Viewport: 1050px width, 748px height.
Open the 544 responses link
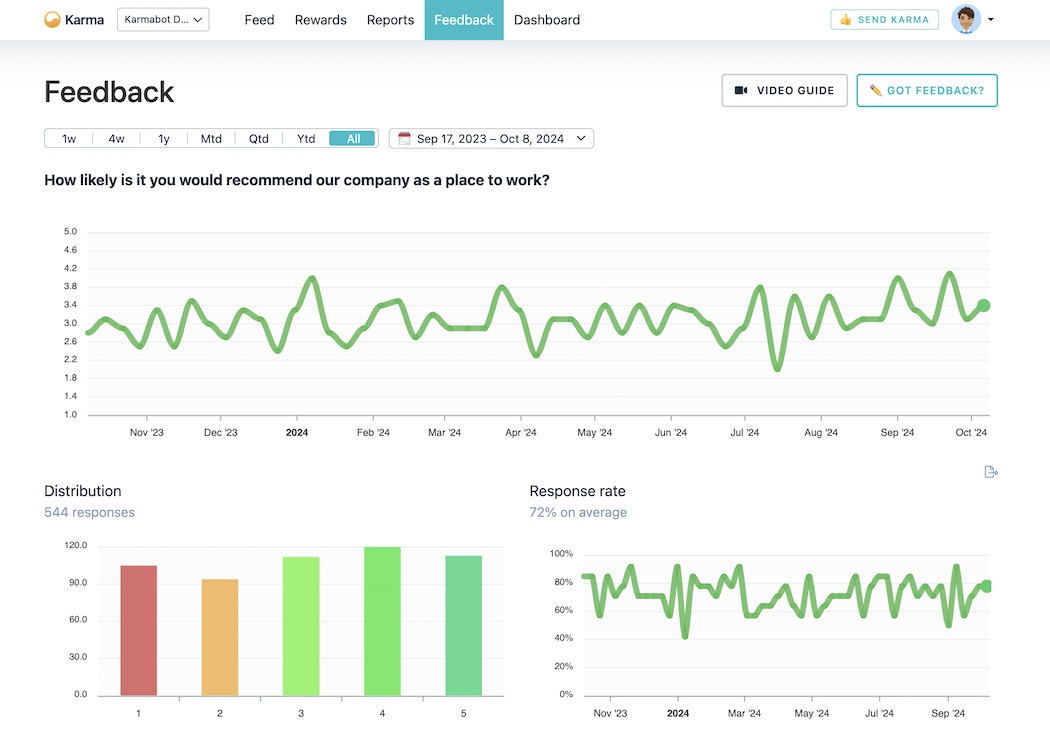point(89,511)
